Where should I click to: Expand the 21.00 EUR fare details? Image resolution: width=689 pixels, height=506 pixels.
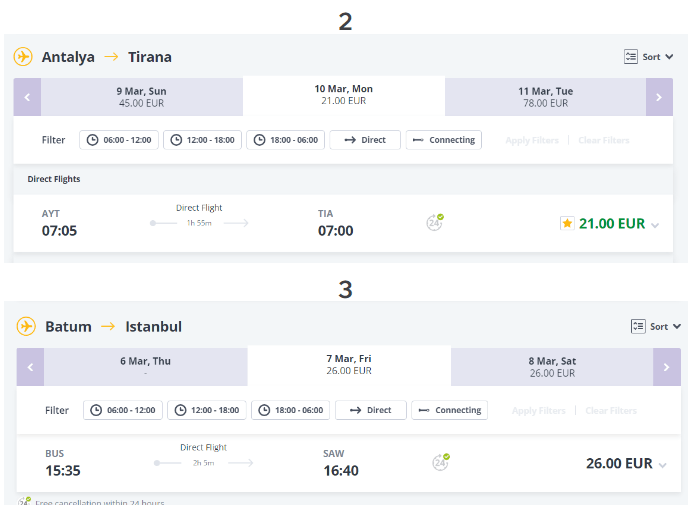[x=655, y=225]
